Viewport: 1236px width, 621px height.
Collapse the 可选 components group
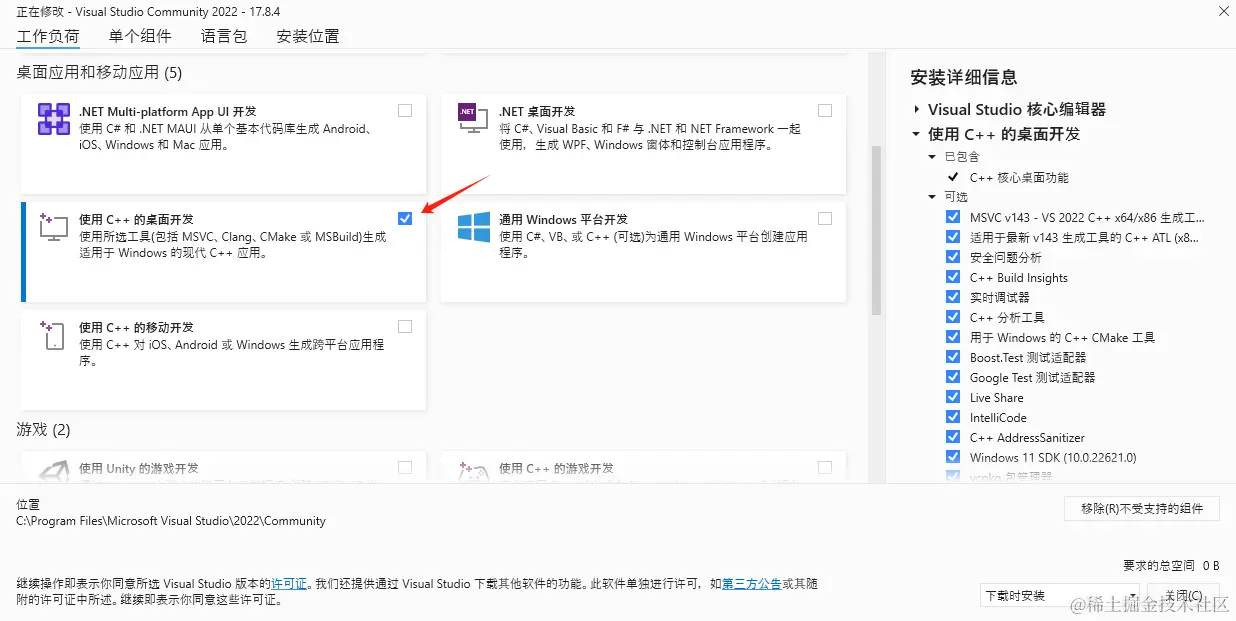933,197
